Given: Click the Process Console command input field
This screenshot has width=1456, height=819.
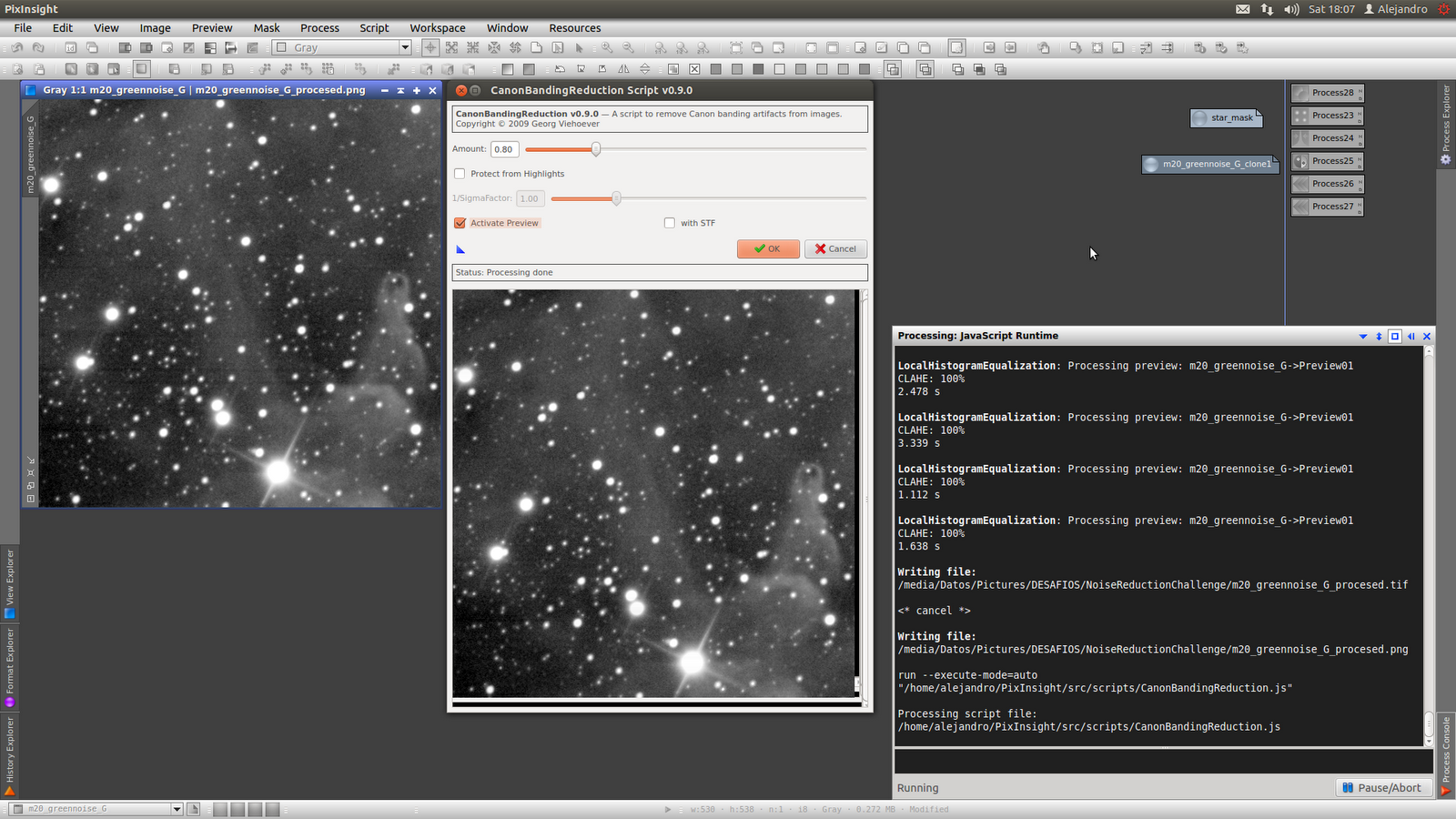Looking at the screenshot, I should 1163,762.
